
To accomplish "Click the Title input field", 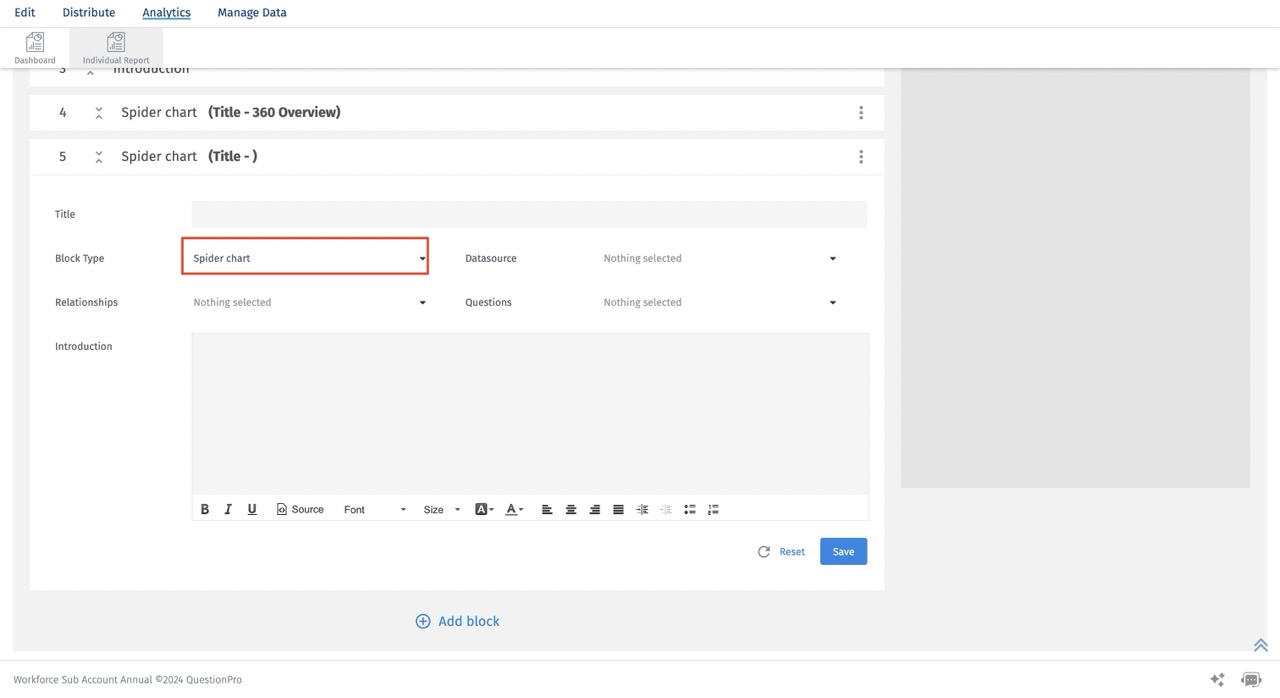I will (x=529, y=214).
